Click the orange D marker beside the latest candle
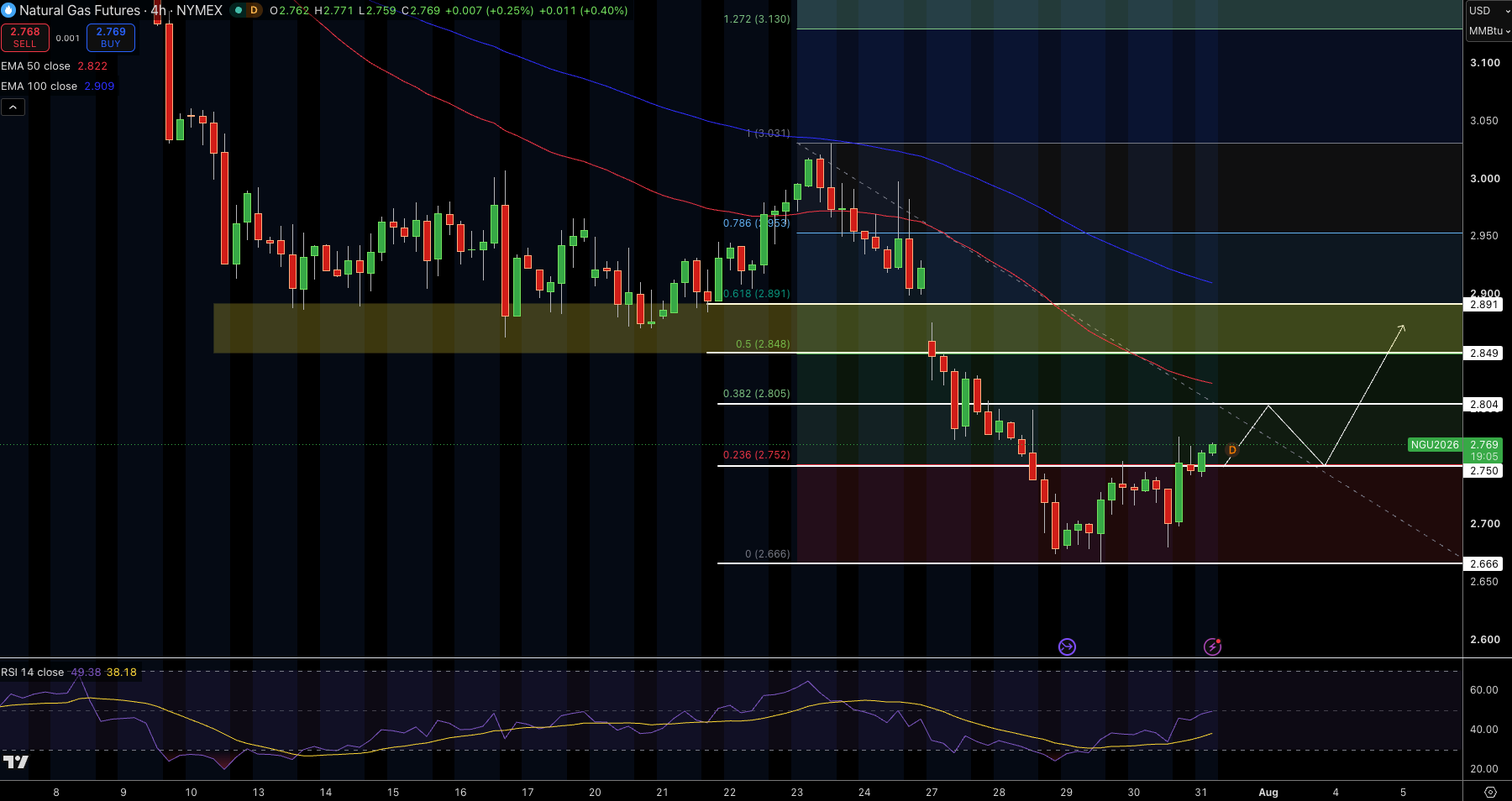 click(1232, 451)
